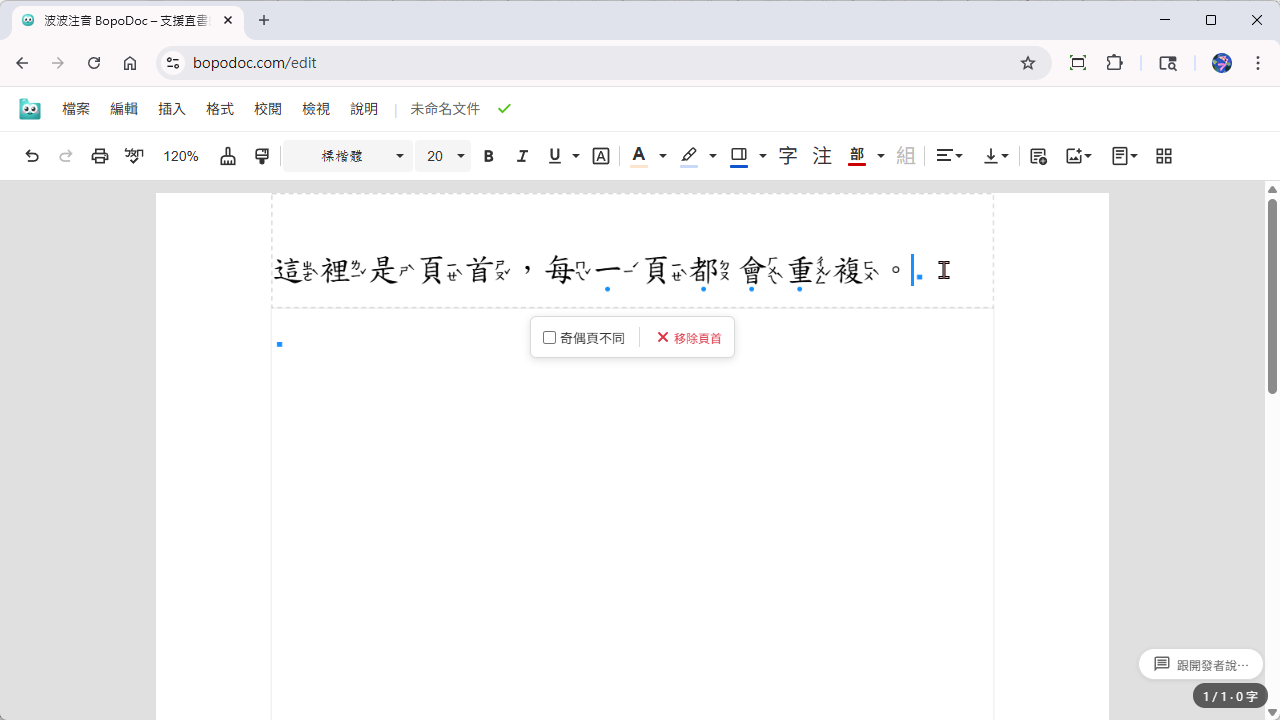Click the header text line 這裡是頁首
This screenshot has height=720, width=1280.
click(x=591, y=271)
